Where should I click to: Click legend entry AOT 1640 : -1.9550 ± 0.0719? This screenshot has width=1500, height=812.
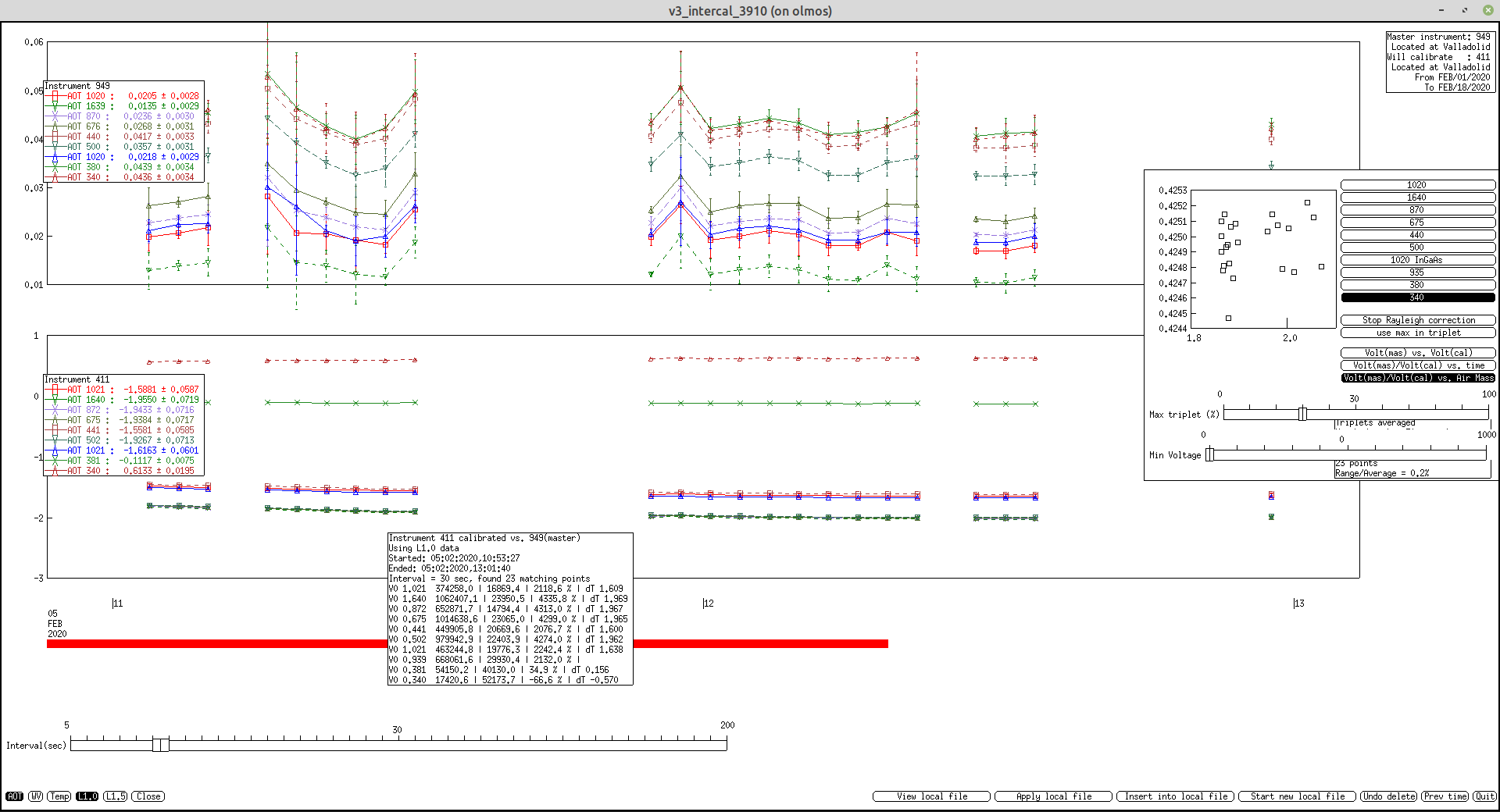click(123, 400)
